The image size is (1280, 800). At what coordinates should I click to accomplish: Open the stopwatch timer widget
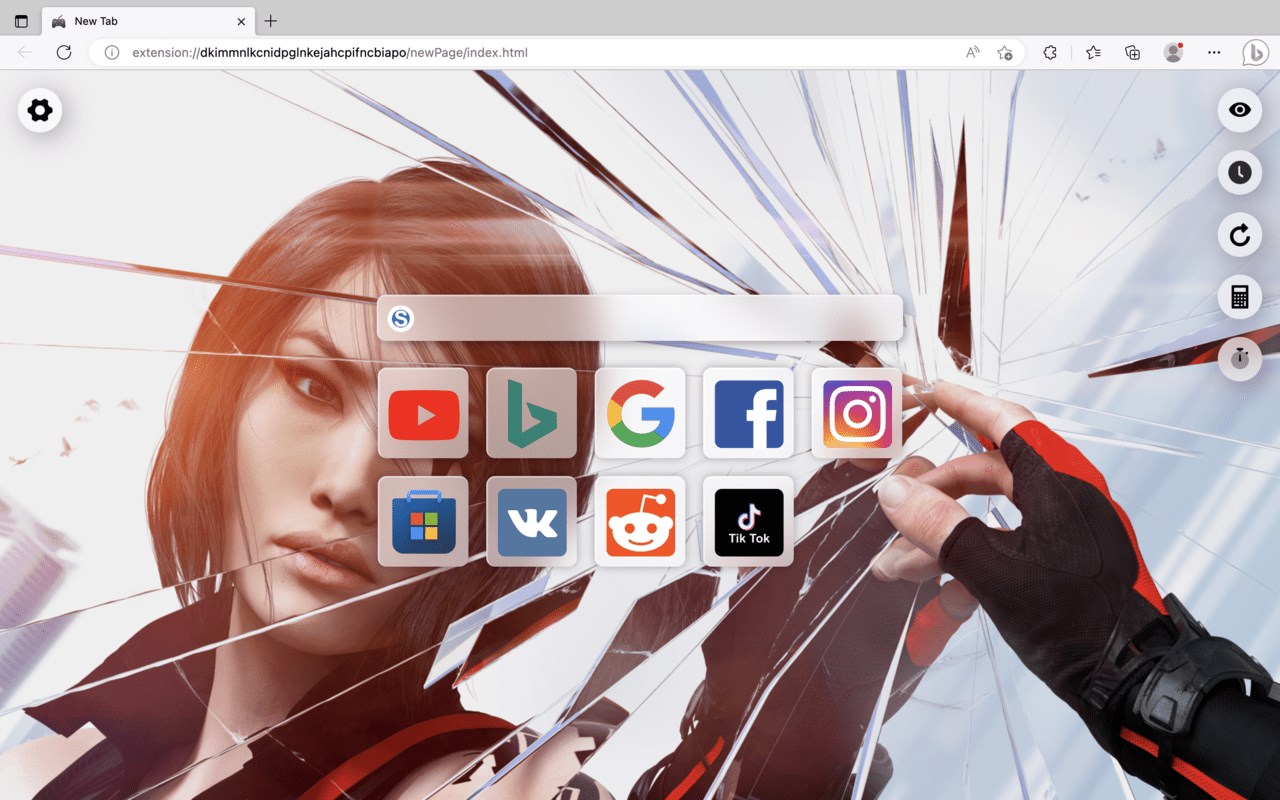coord(1240,359)
